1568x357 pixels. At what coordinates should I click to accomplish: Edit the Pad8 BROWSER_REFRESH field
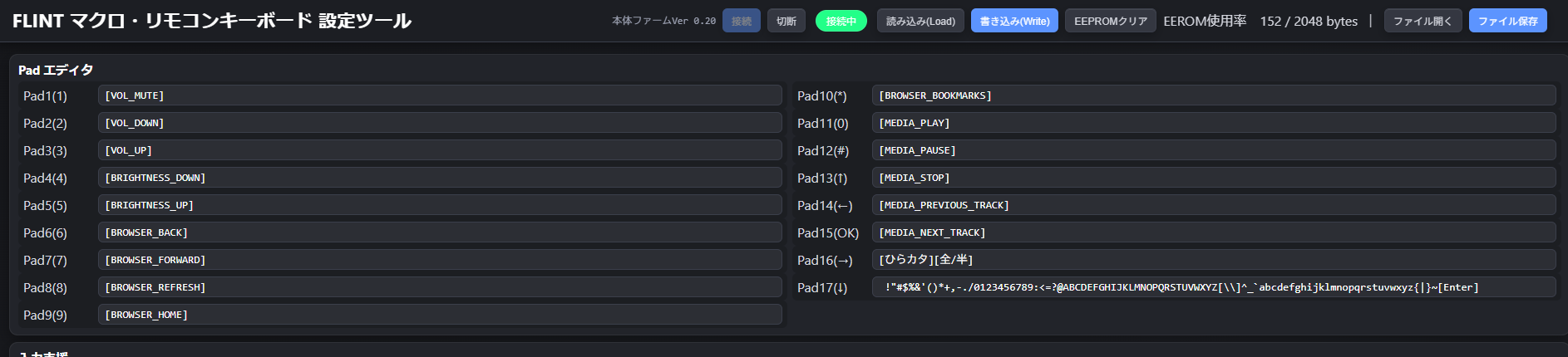tap(440, 287)
